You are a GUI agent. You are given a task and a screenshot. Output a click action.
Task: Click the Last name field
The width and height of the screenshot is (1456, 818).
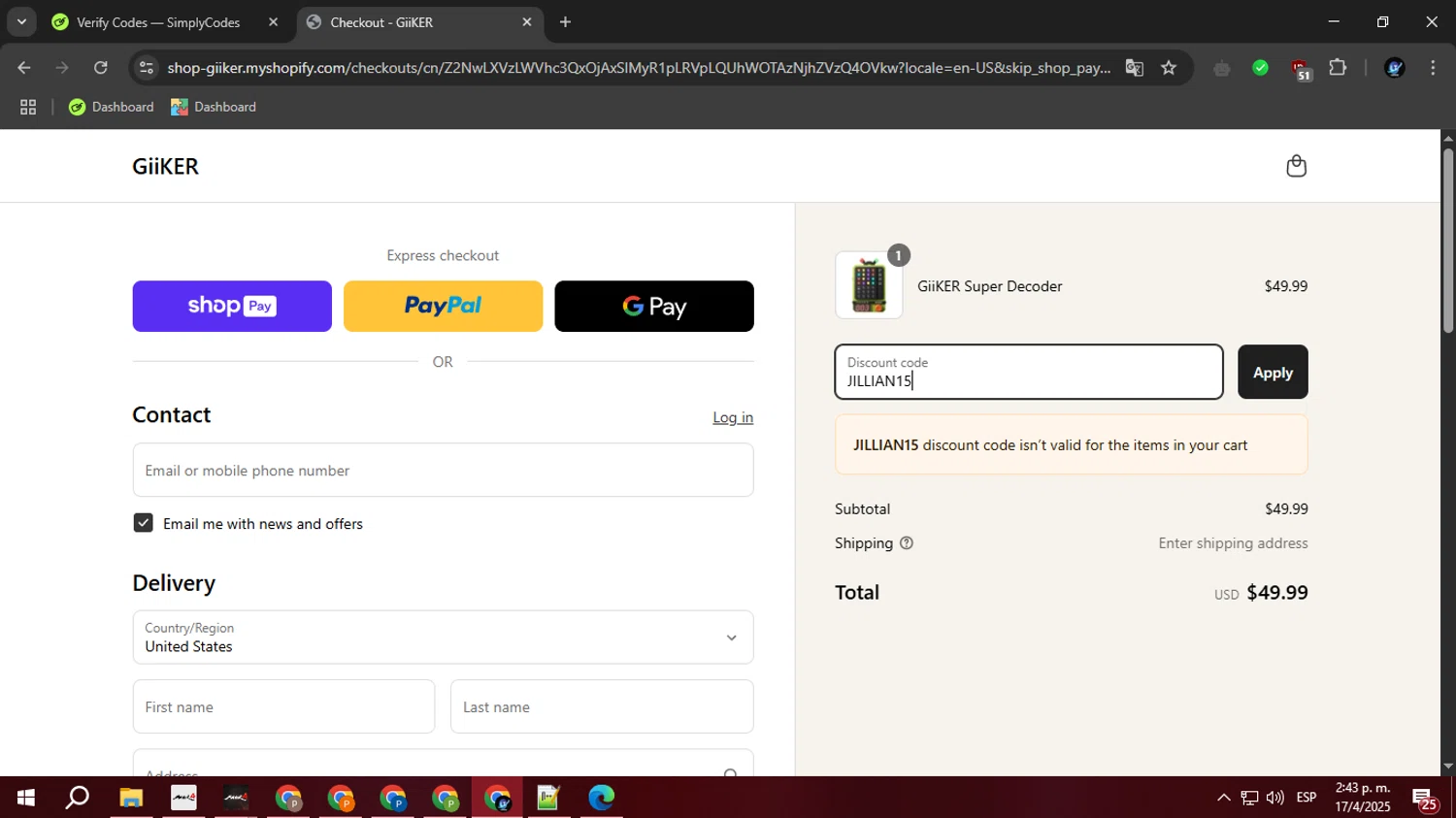tap(602, 706)
